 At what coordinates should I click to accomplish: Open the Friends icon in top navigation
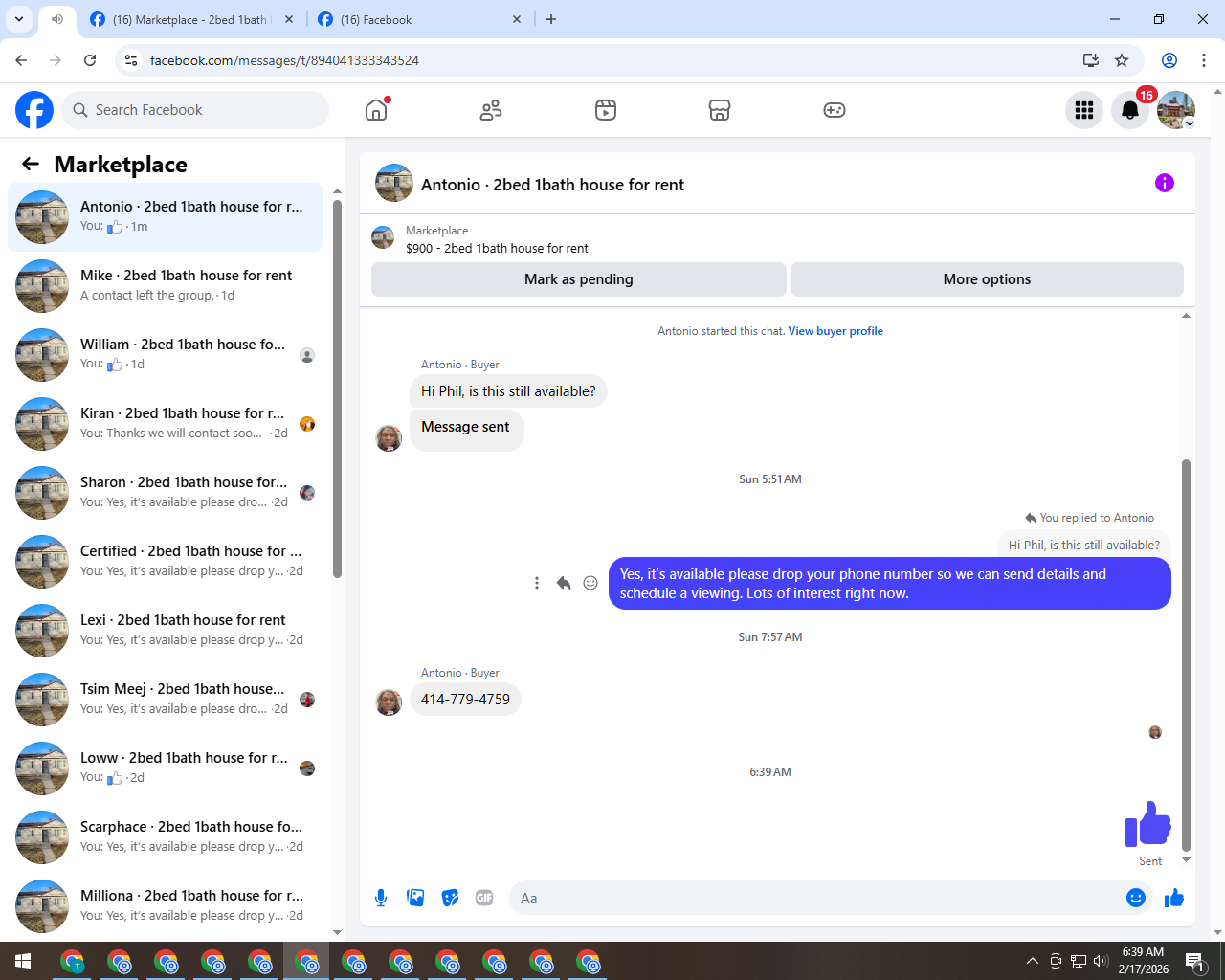point(491,110)
